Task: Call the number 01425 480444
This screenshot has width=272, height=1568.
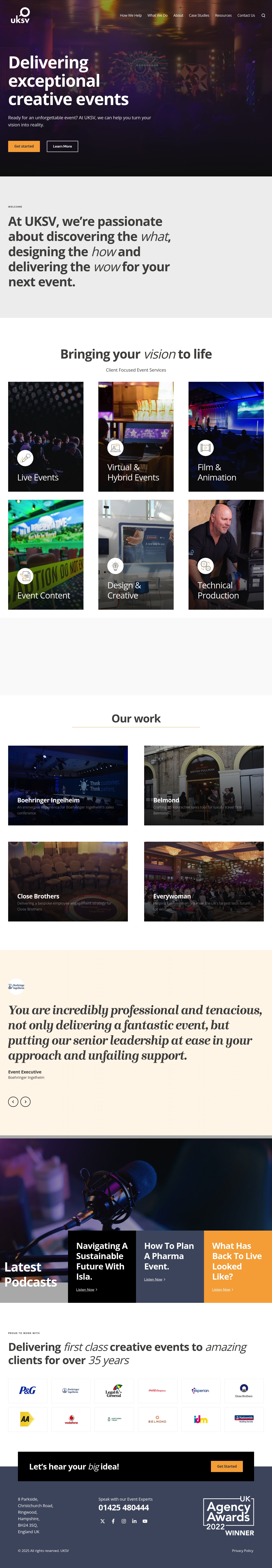Action: pyautogui.click(x=124, y=1508)
